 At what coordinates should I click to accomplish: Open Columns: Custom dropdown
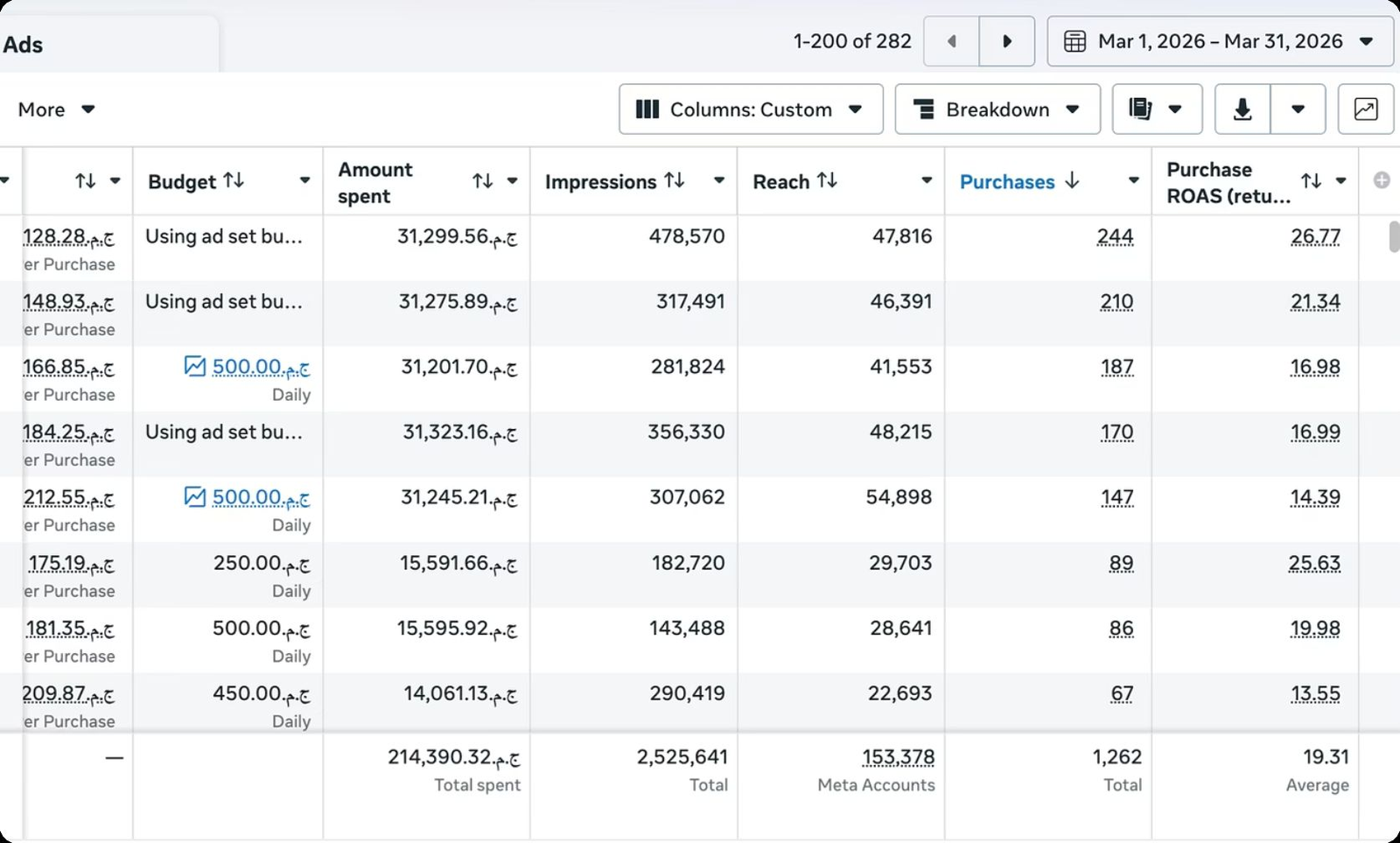pos(751,109)
